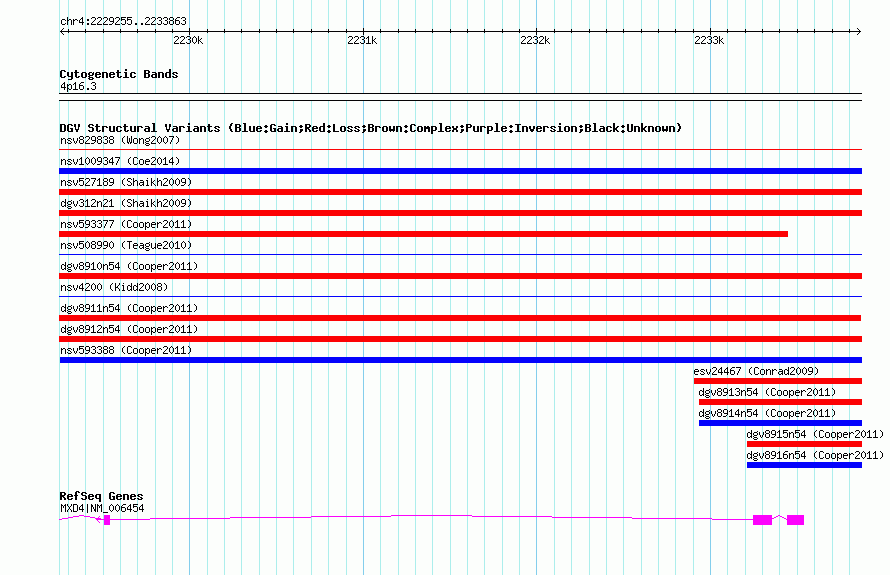Click the blue dgv8914n54 gain bar

780,423
